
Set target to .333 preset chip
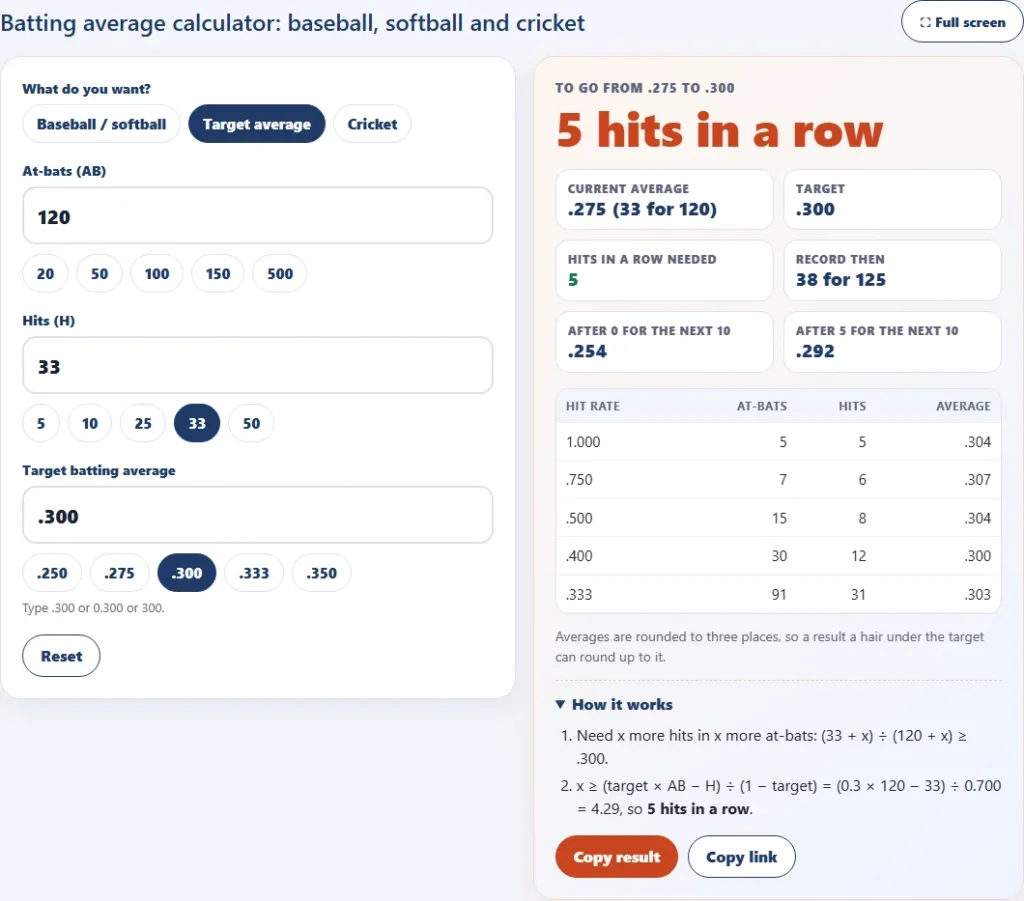click(254, 573)
